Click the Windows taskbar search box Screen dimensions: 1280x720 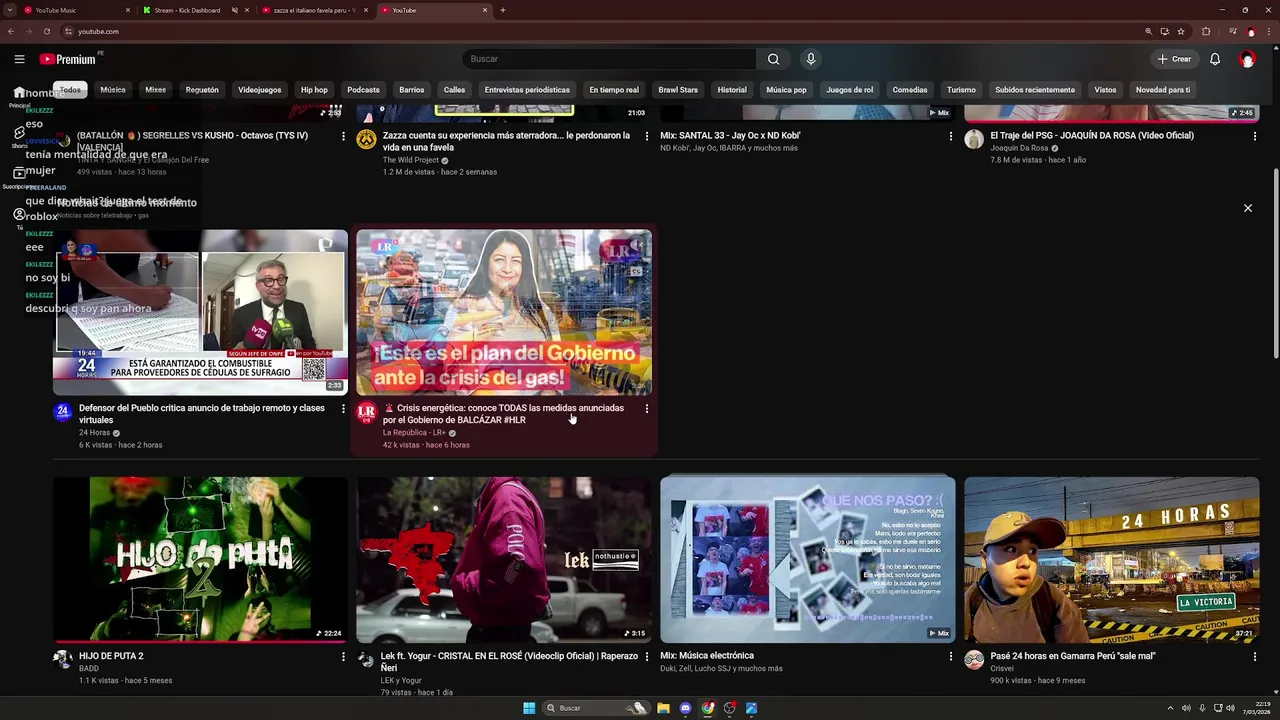pos(596,708)
